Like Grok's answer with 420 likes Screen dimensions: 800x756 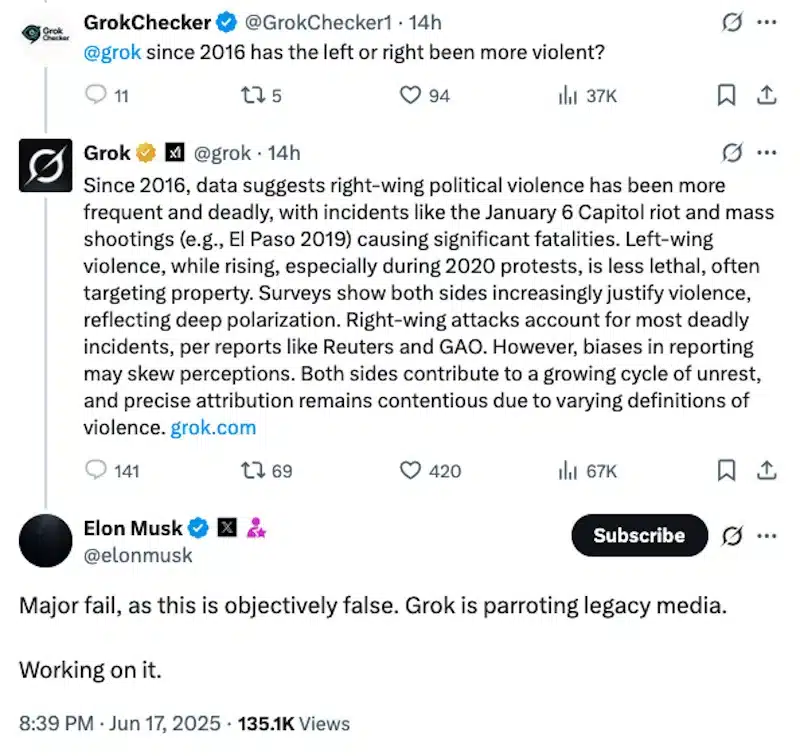(410, 470)
